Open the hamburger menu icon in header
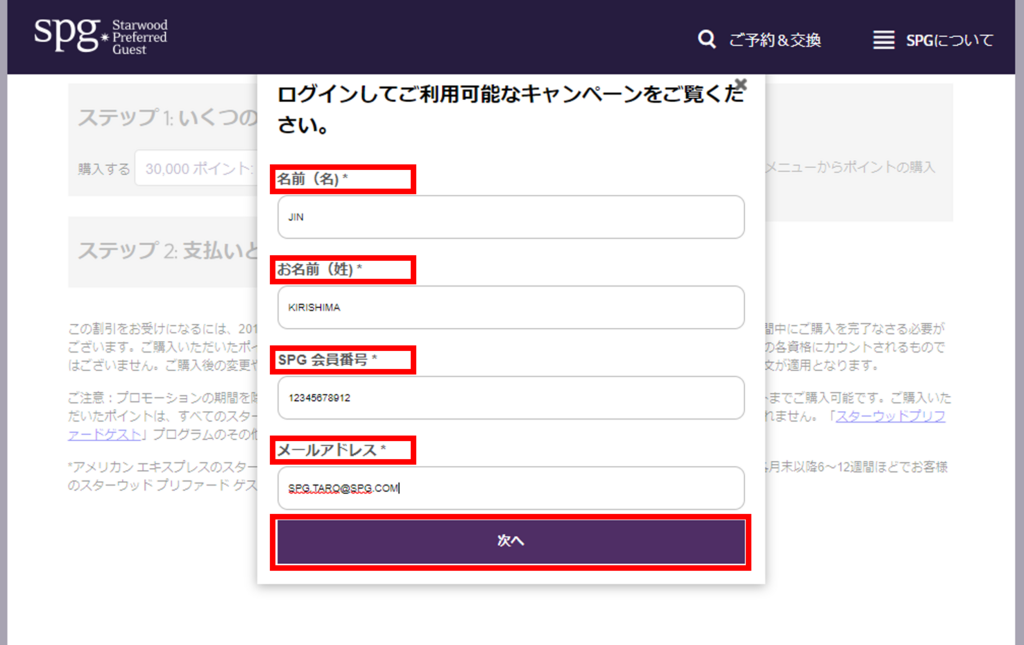The image size is (1024, 645). pos(884,40)
